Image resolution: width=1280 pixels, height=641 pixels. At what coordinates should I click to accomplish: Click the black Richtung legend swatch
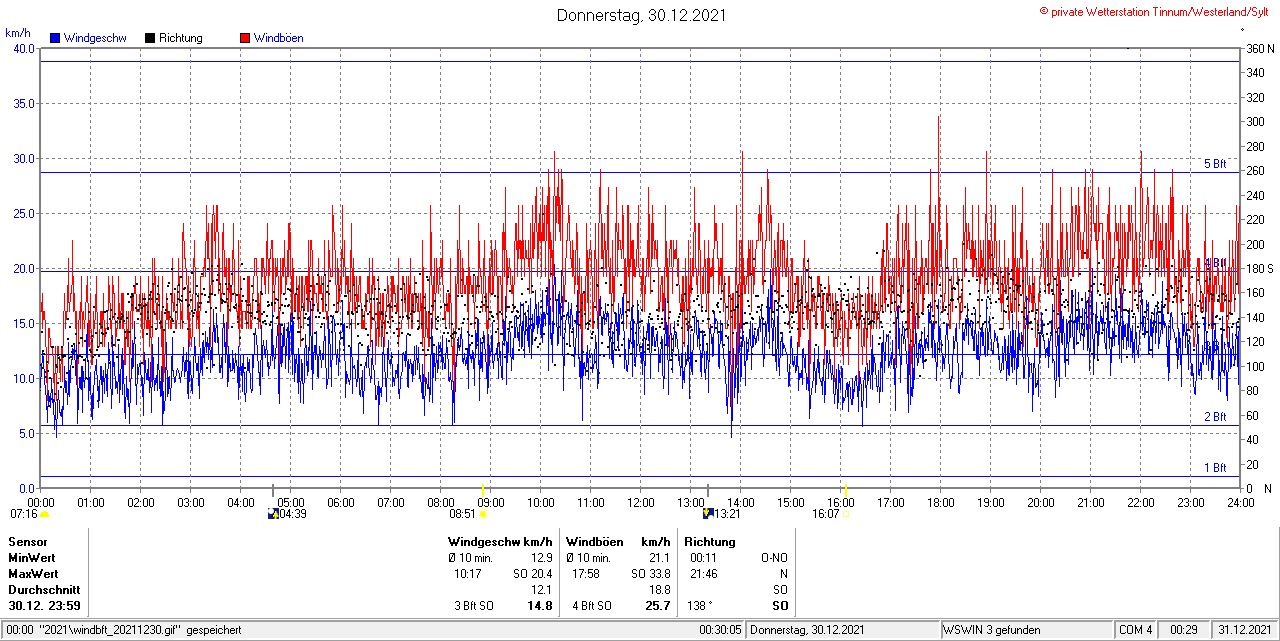150,38
